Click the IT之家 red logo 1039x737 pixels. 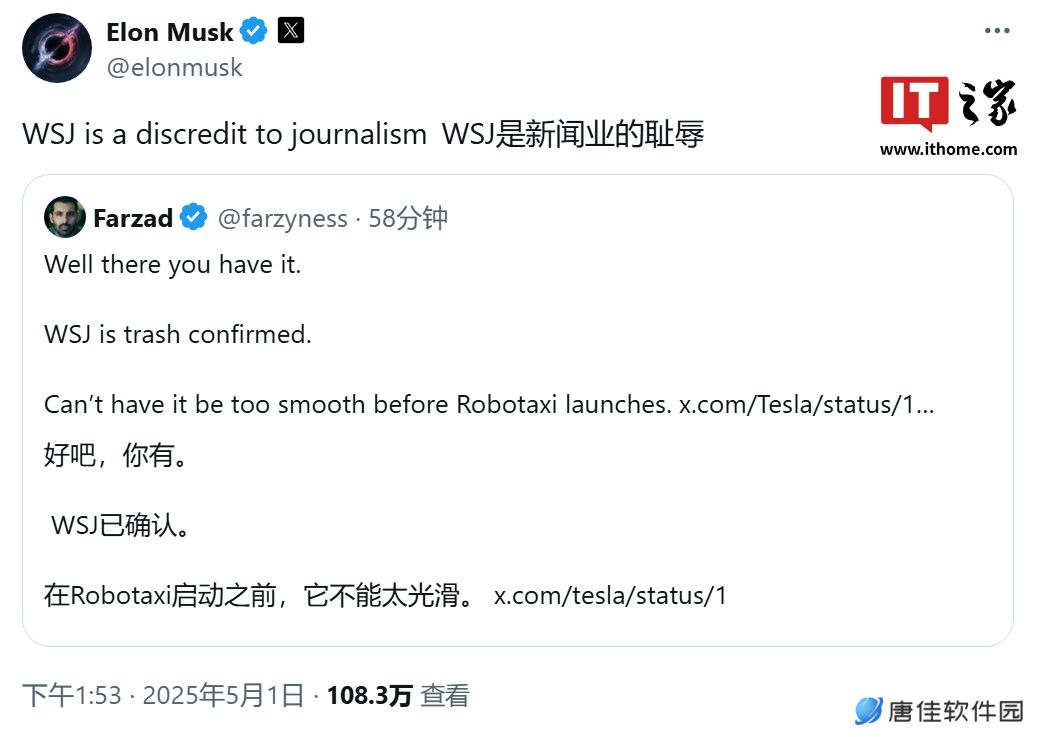tap(914, 102)
